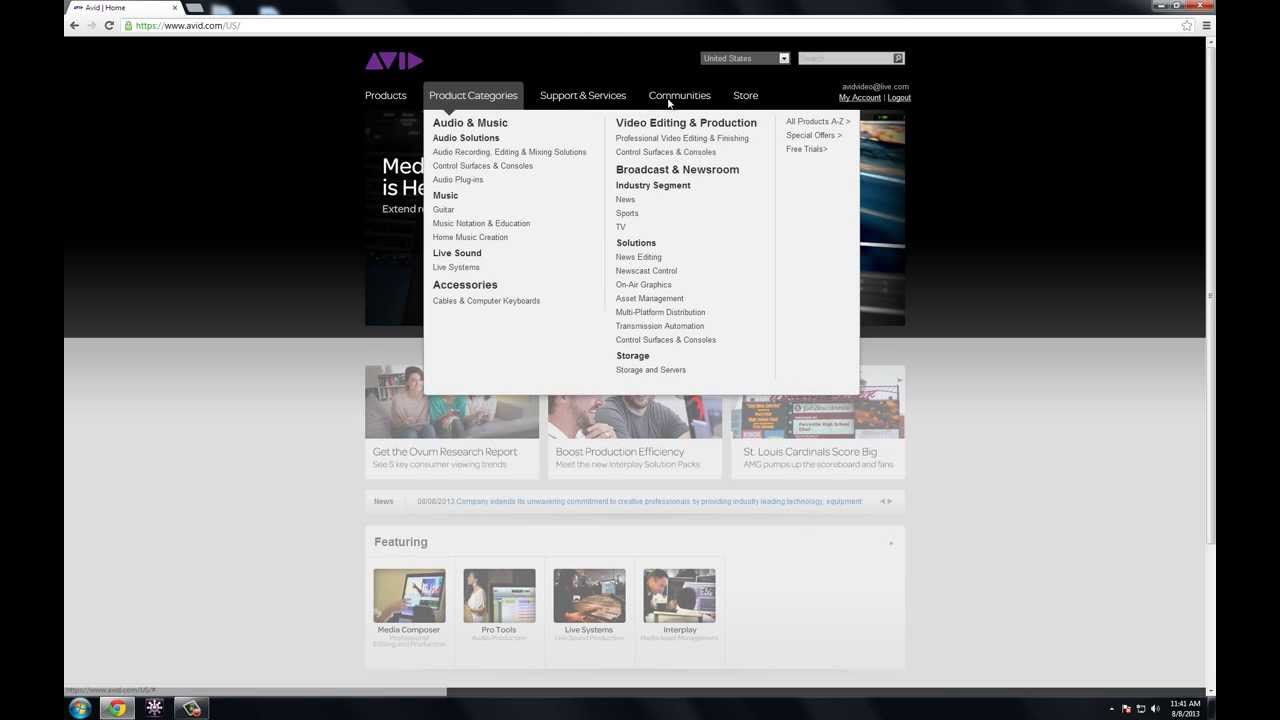The image size is (1280, 720).
Task: Open the Chrome menu icon
Action: 1206,25
